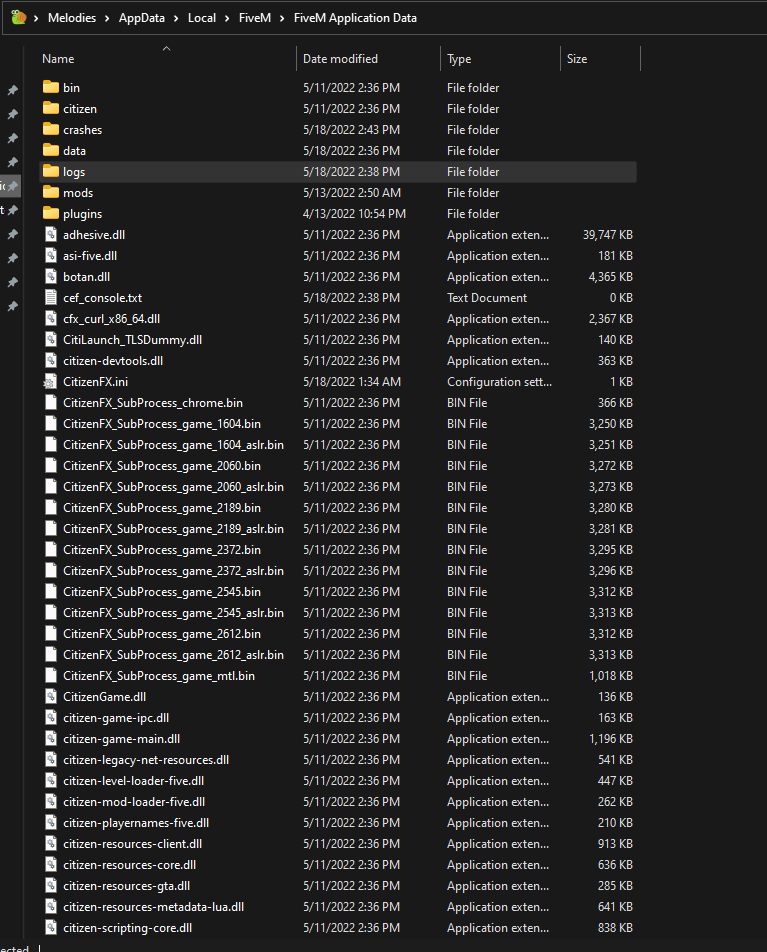Click the CitizenFX.ini settings file icon
Viewport: 767px width, 952px height.
[x=51, y=382]
